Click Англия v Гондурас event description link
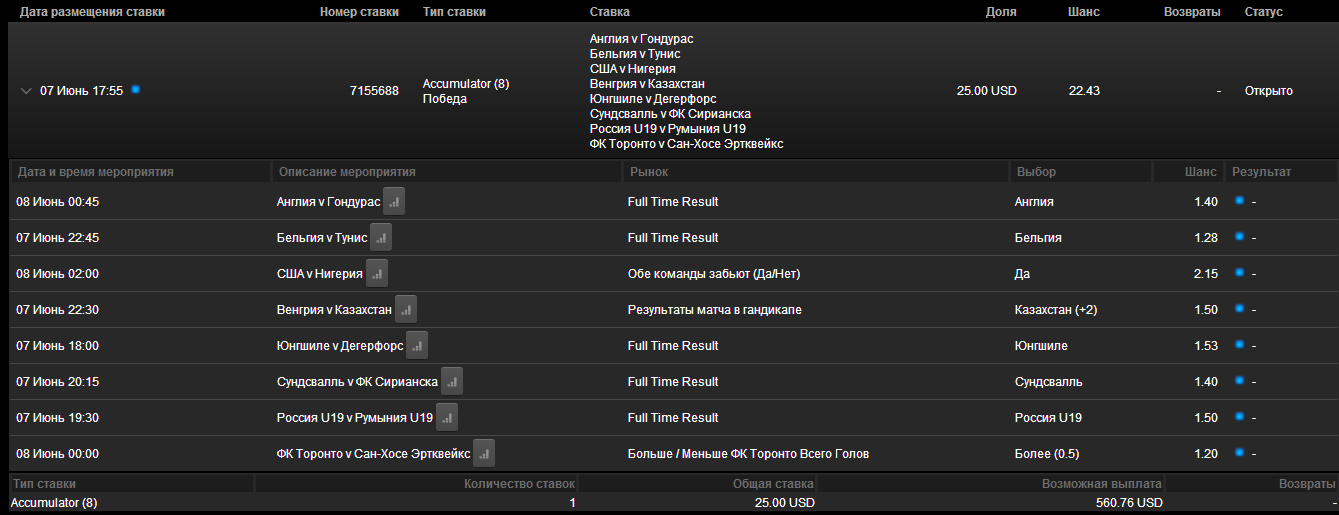Image resolution: width=1339 pixels, height=515 pixels. point(328,202)
